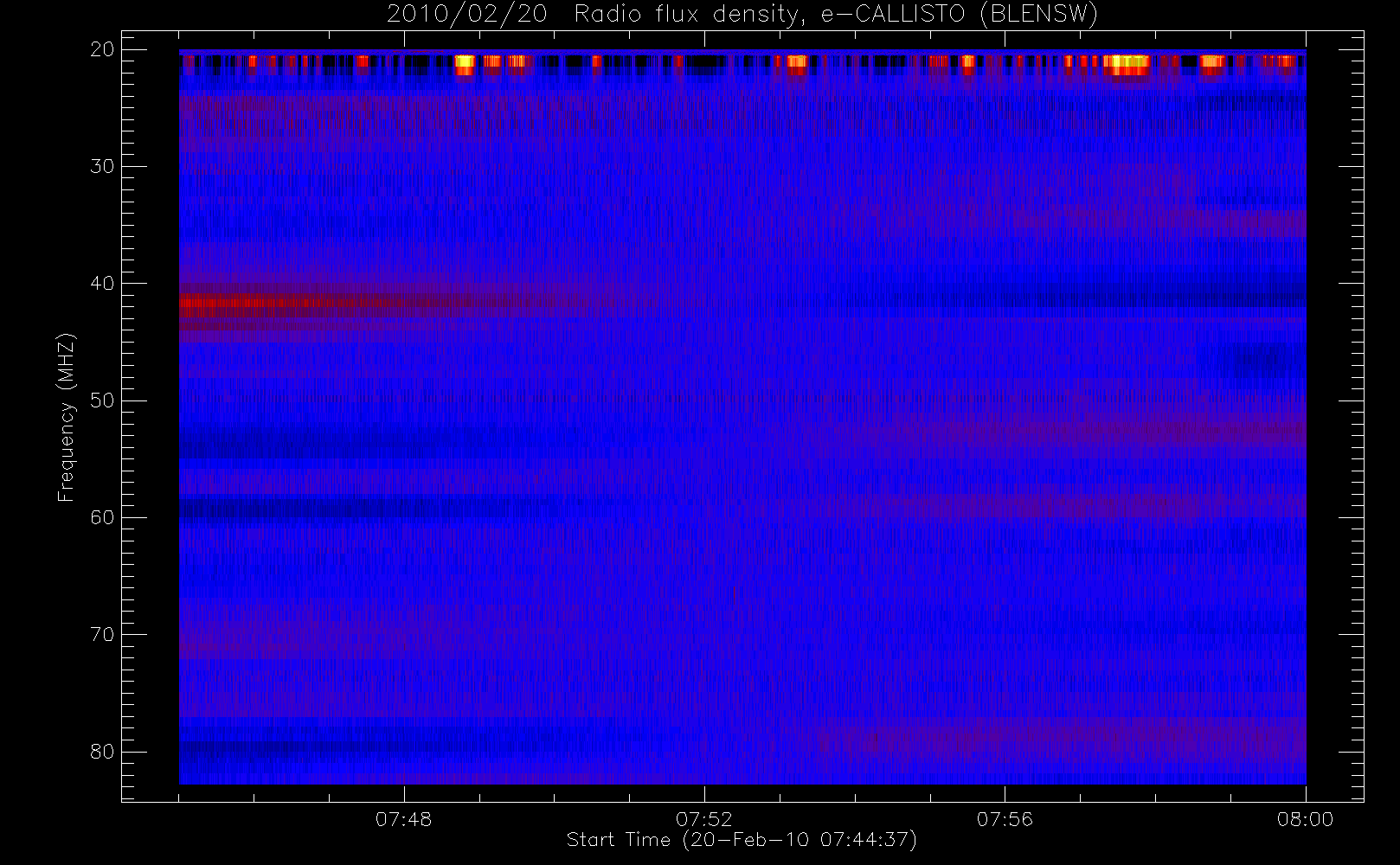This screenshot has width=1400, height=865.
Task: Click the 30 MHz frequency tick label
Action: tap(102, 166)
